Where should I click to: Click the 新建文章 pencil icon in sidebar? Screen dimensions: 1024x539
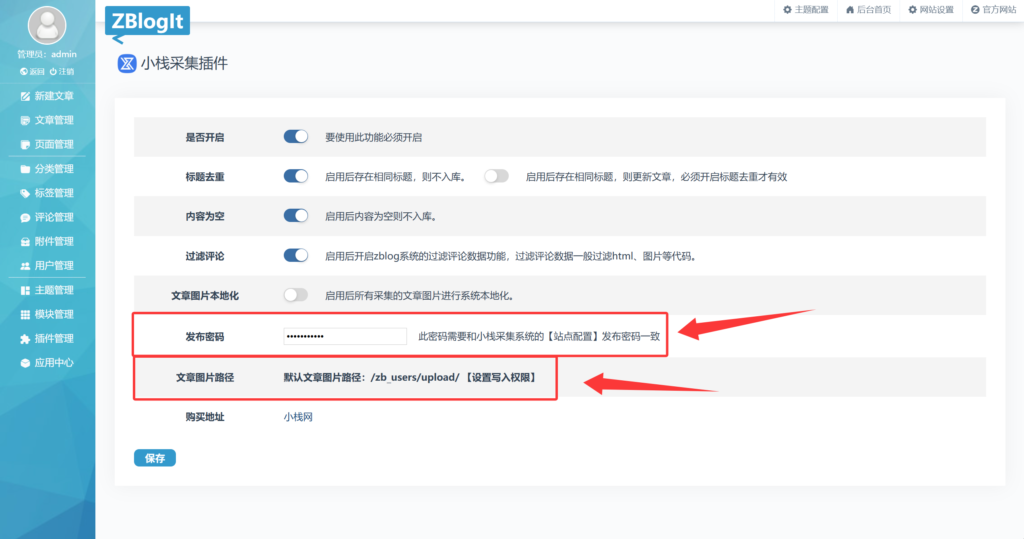pyautogui.click(x=25, y=96)
